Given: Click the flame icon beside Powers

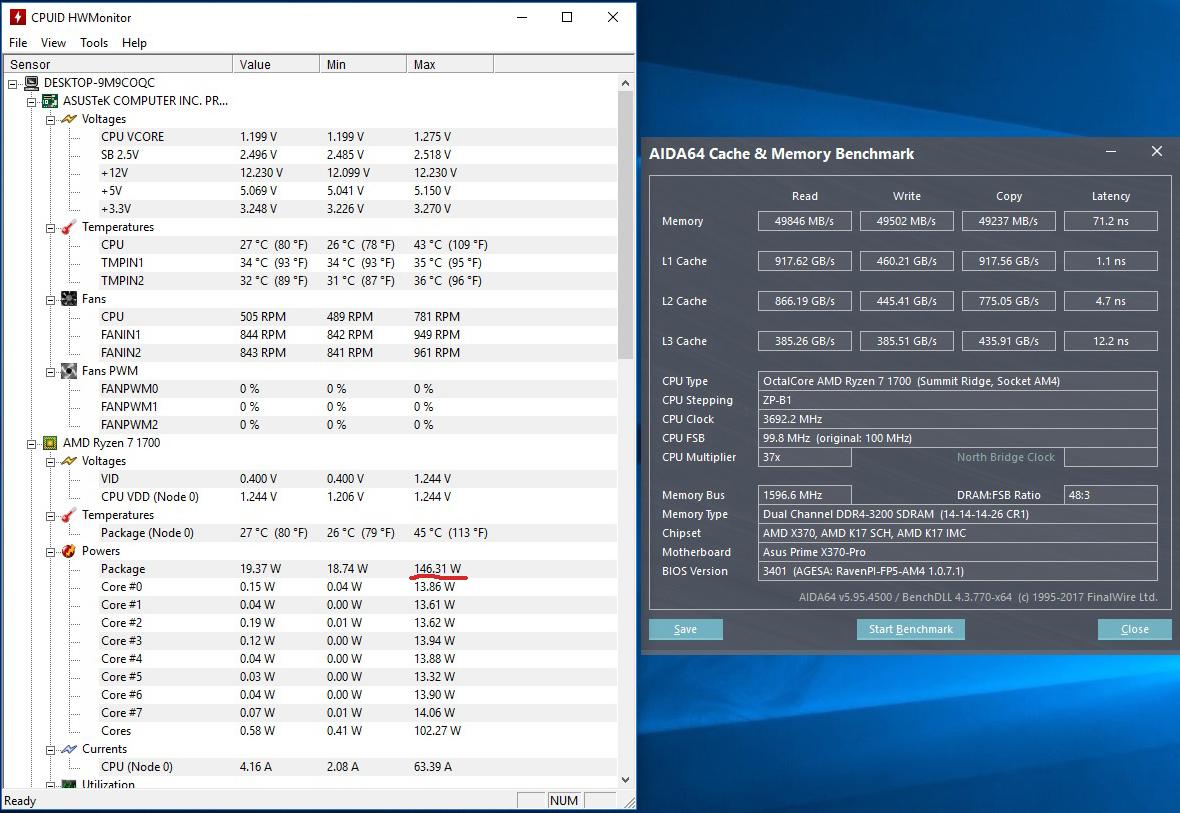Looking at the screenshot, I should (x=69, y=551).
